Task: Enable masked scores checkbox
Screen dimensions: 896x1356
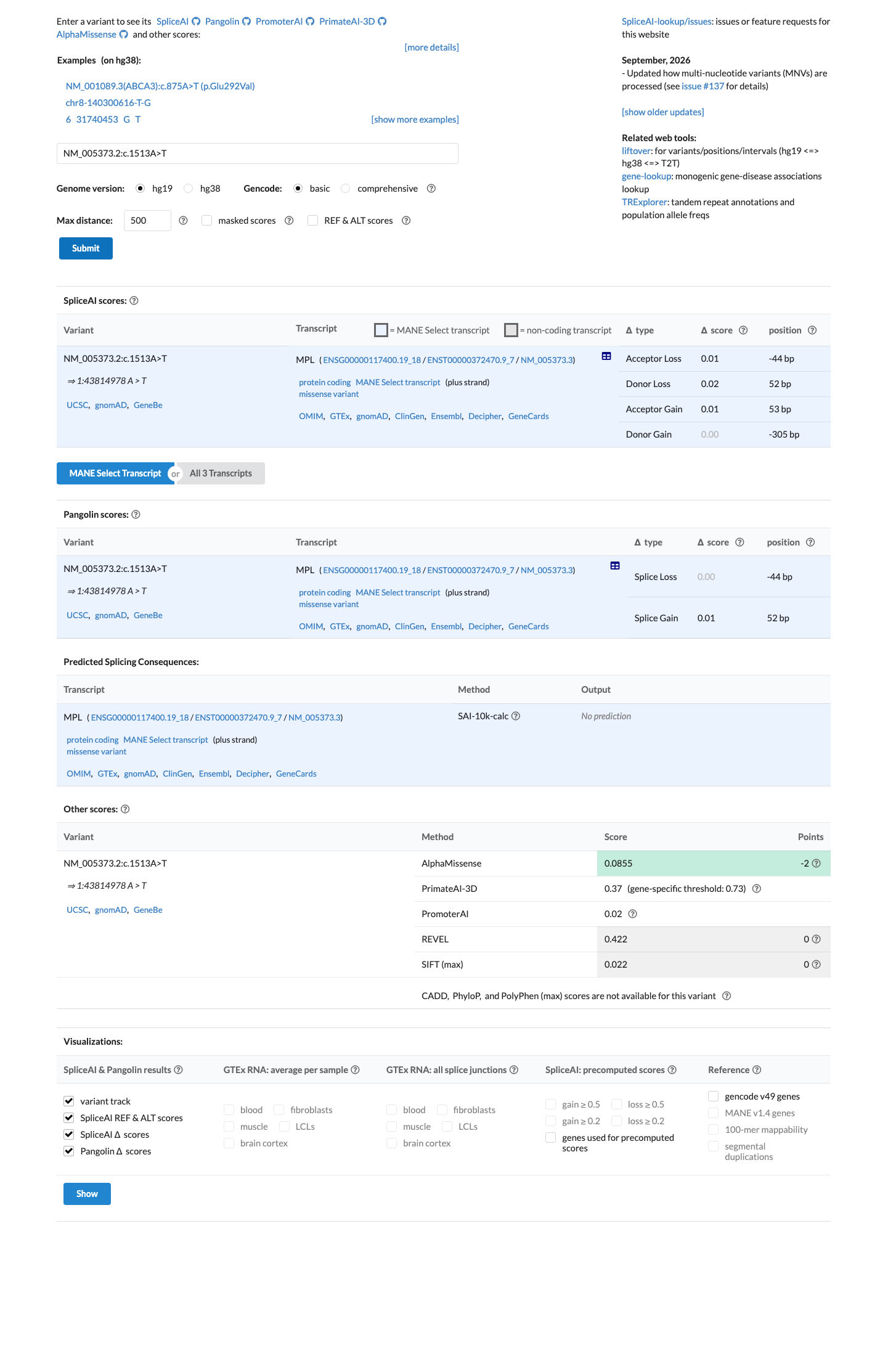Action: click(x=207, y=221)
